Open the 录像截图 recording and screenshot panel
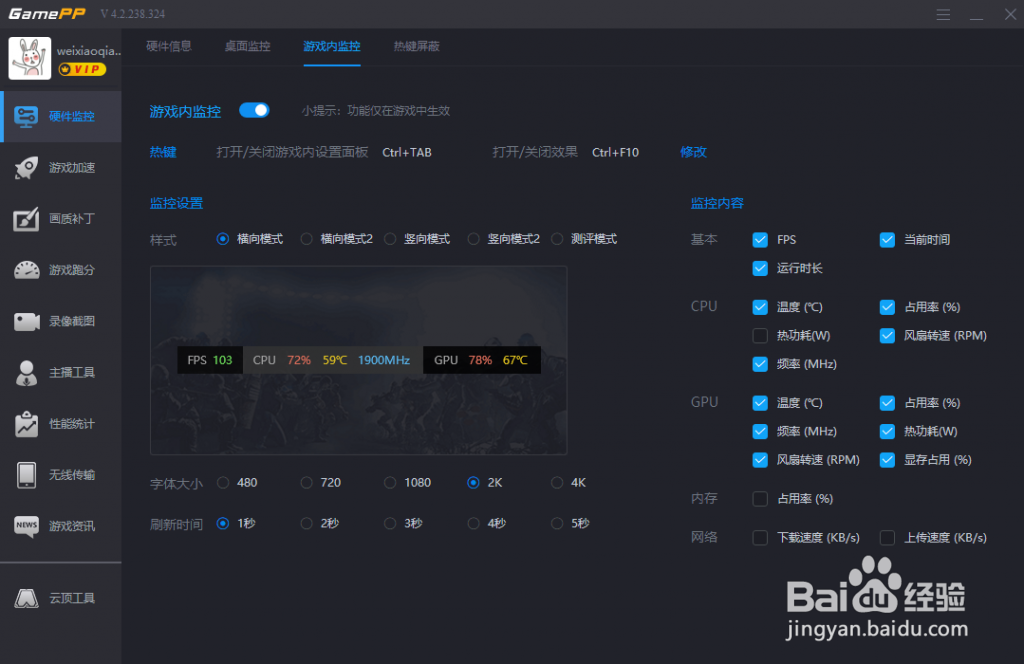The width and height of the screenshot is (1024, 664). tap(60, 320)
